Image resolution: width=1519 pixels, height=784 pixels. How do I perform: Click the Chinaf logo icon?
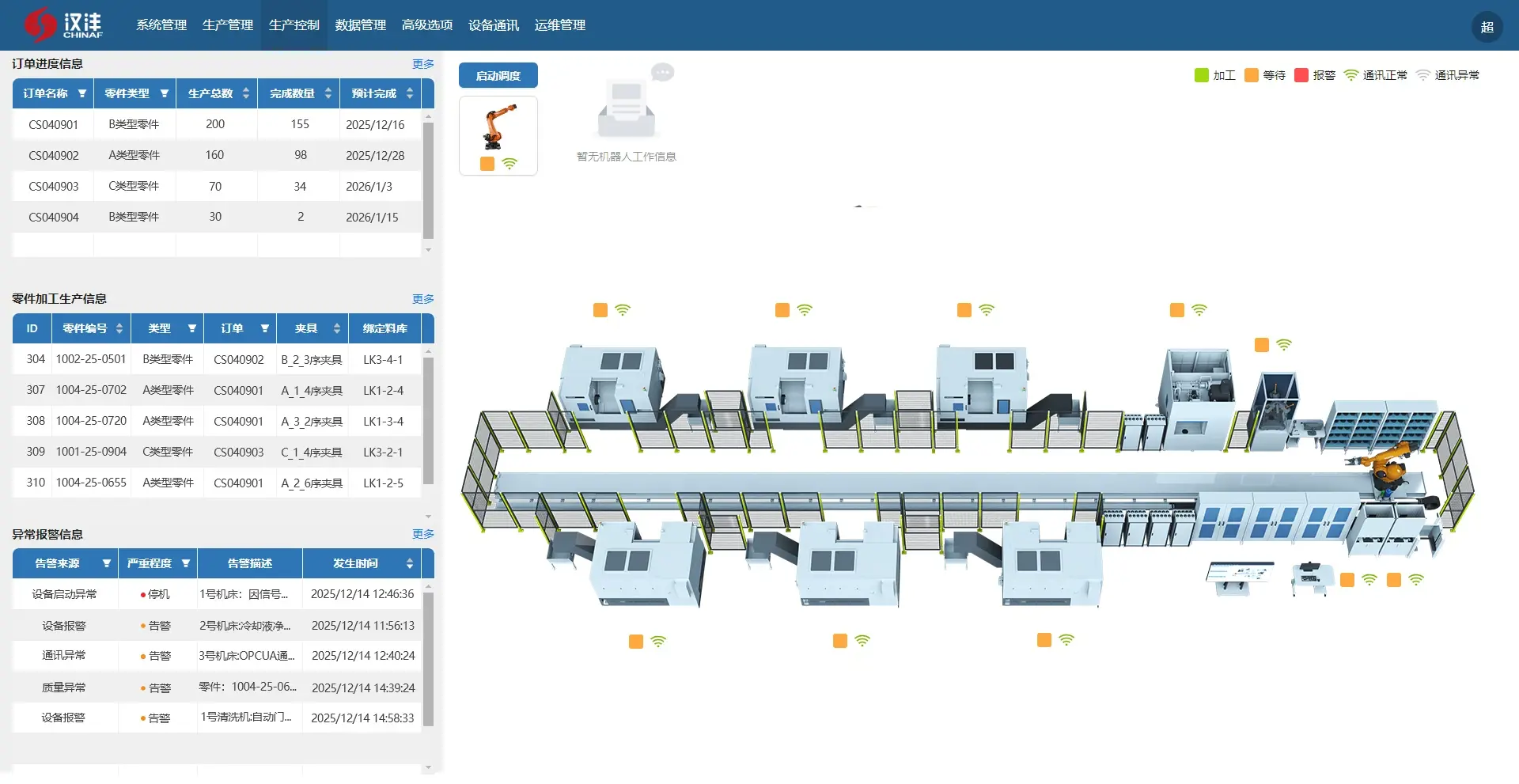(x=40, y=25)
